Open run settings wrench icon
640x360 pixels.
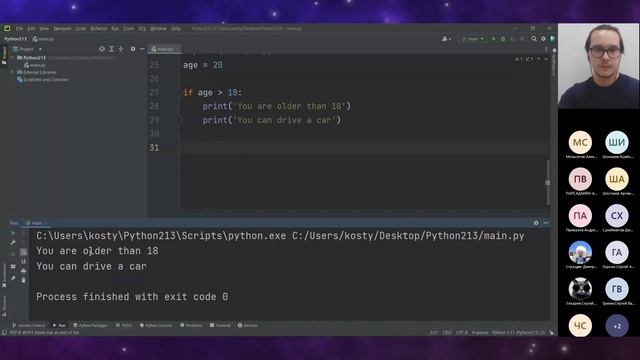click(13, 242)
